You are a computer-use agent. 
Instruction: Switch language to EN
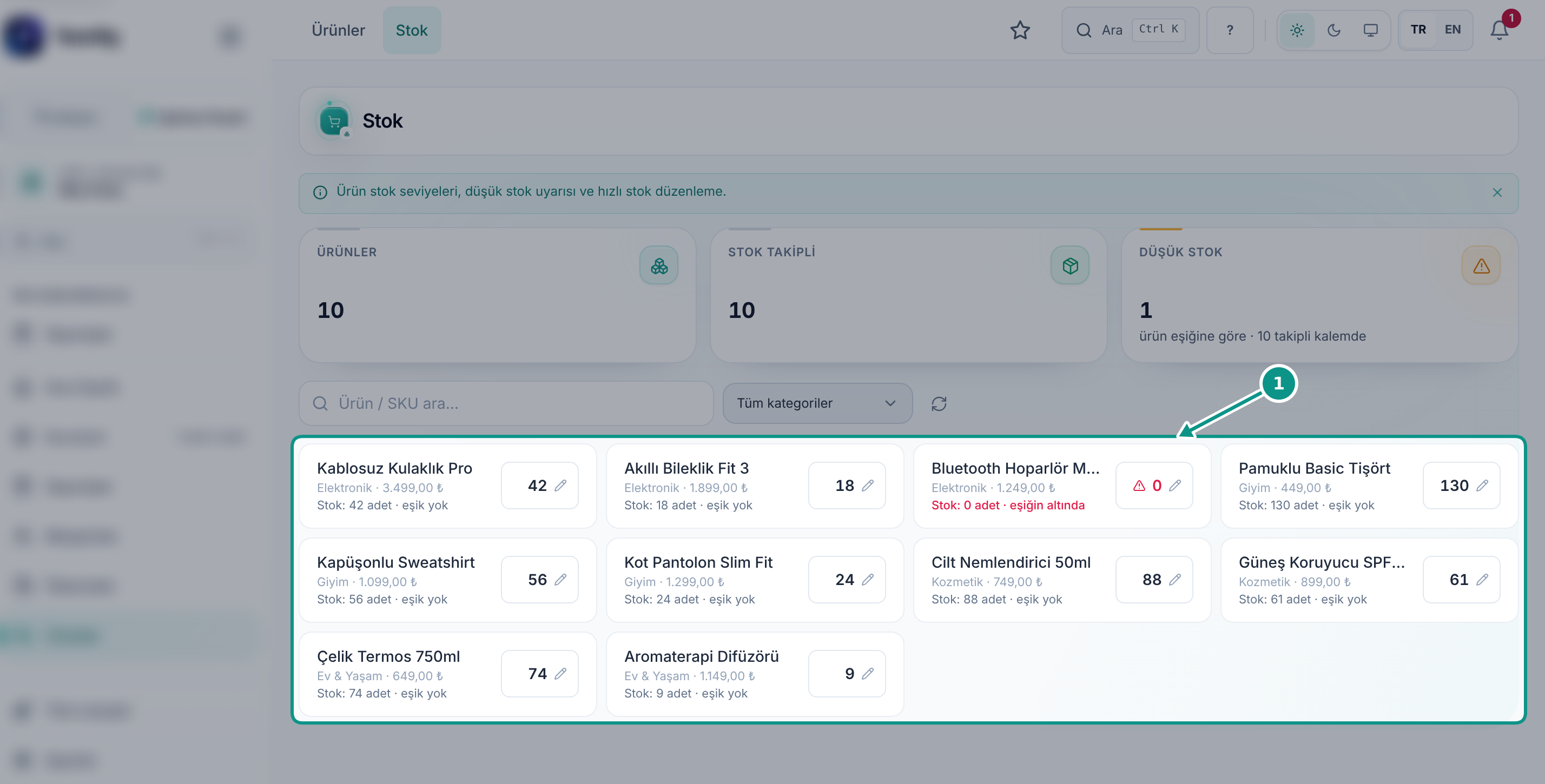coord(1452,30)
